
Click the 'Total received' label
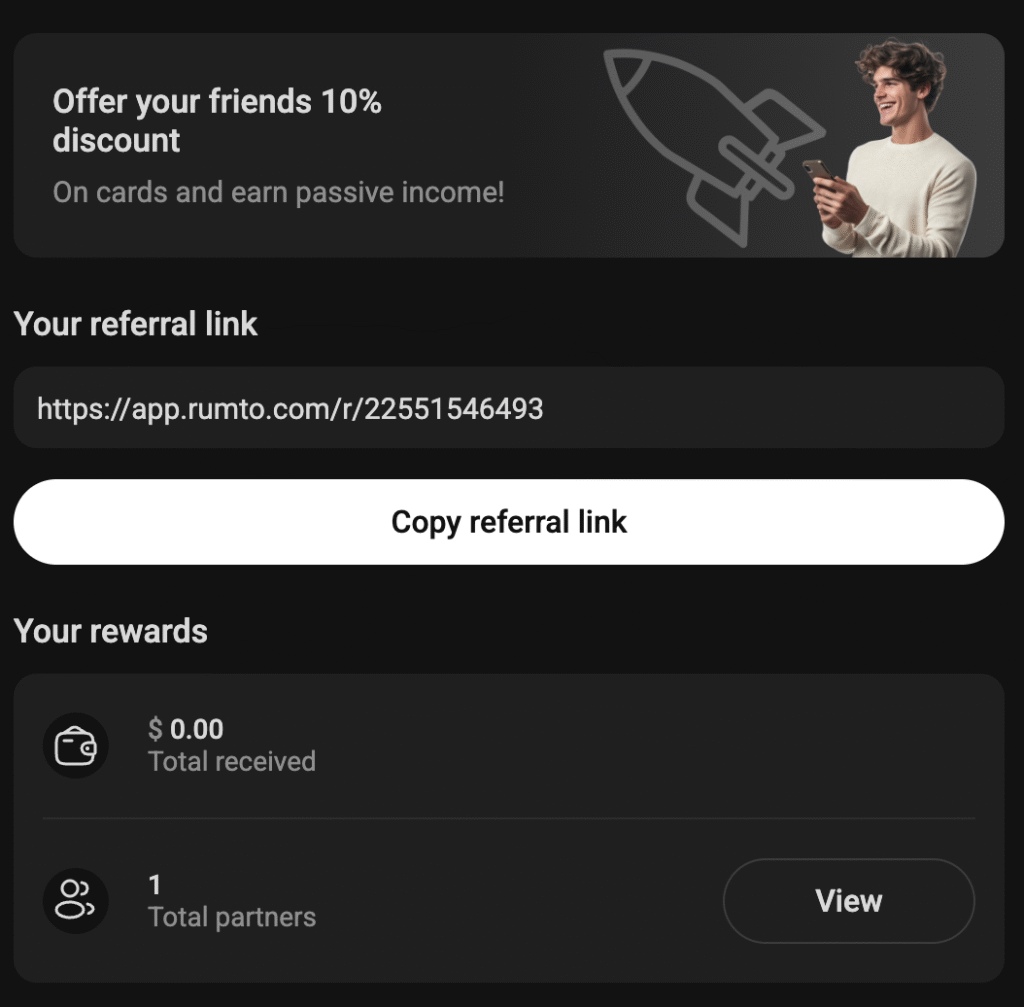coord(232,762)
